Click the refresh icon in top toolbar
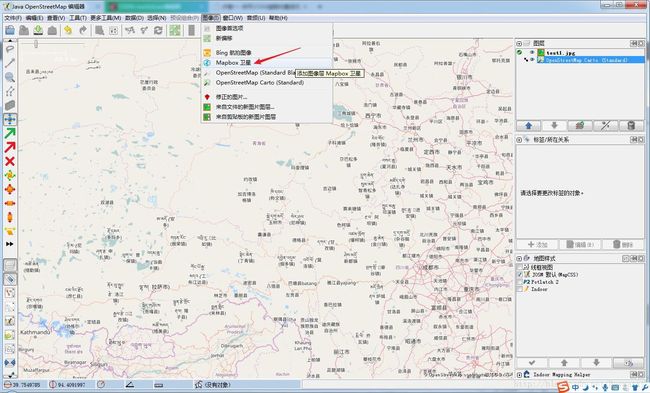 coord(158,30)
